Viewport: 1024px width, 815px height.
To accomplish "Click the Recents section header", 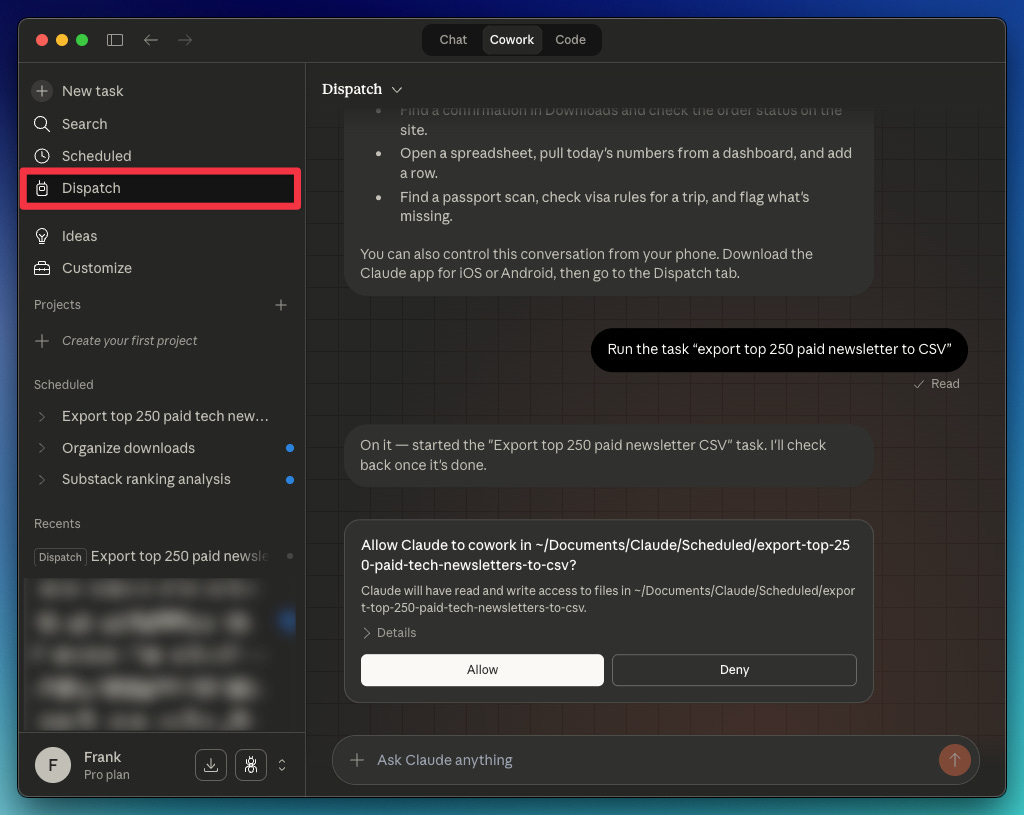I will pyautogui.click(x=57, y=524).
